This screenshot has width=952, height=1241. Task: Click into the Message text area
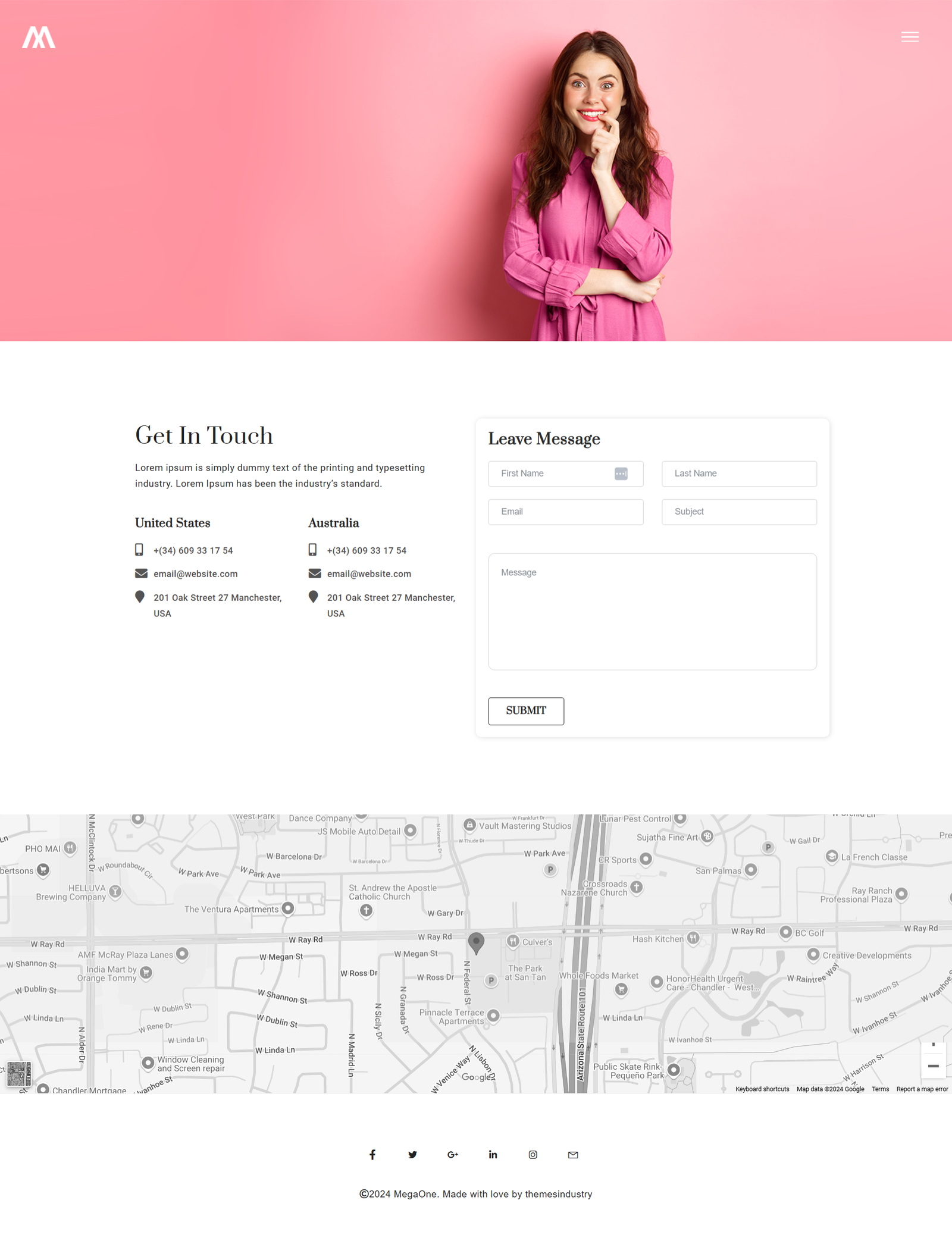pyautogui.click(x=652, y=612)
